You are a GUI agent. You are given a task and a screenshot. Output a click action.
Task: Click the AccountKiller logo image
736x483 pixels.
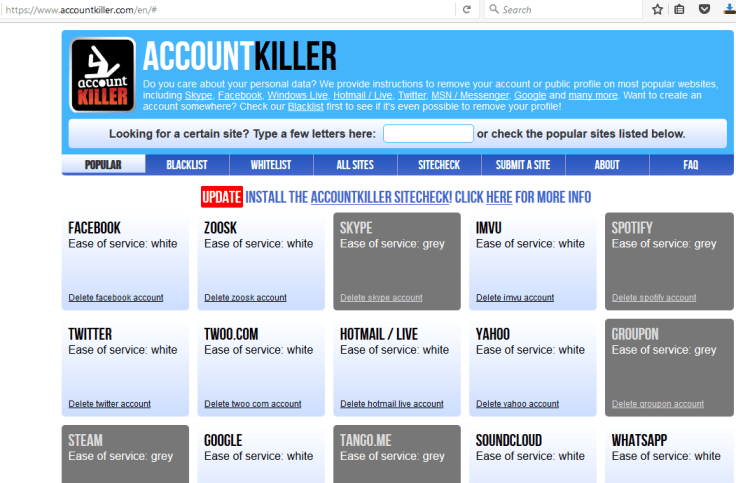click(103, 75)
